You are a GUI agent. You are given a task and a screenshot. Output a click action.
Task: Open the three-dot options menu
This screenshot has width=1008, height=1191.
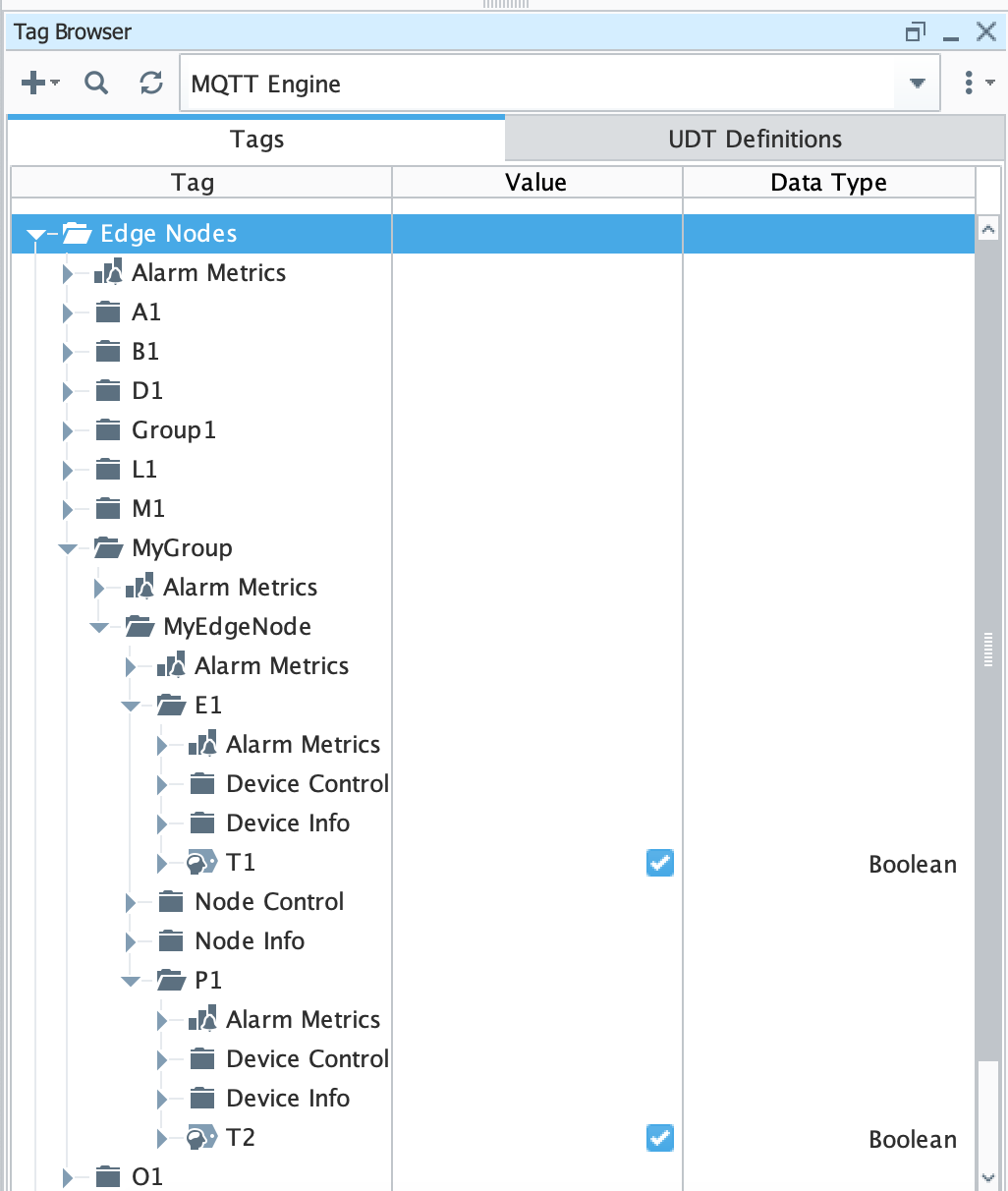(970, 84)
